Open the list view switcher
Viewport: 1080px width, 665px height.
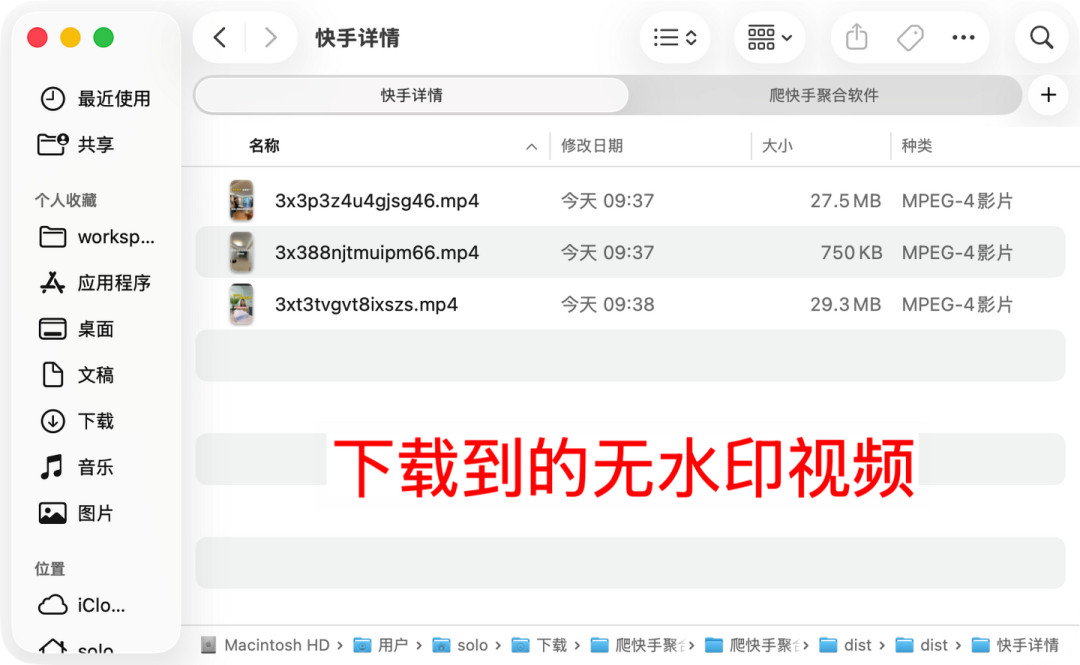click(x=675, y=37)
